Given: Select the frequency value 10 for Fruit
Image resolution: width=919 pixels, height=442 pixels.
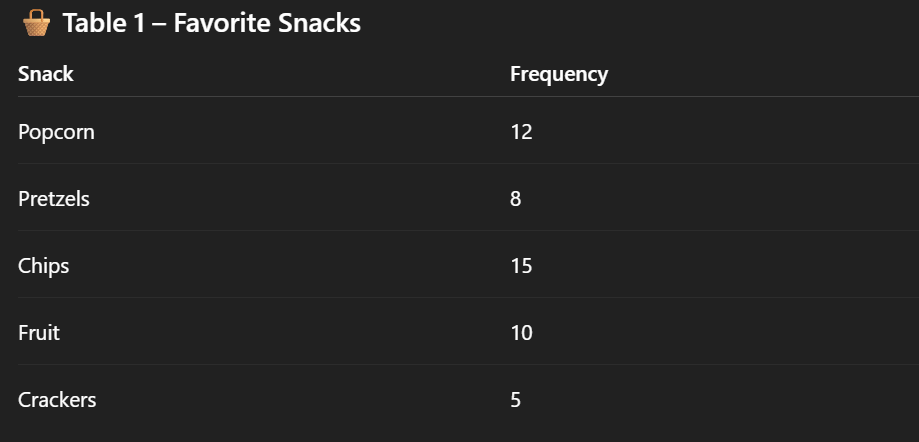Looking at the screenshot, I should (520, 332).
